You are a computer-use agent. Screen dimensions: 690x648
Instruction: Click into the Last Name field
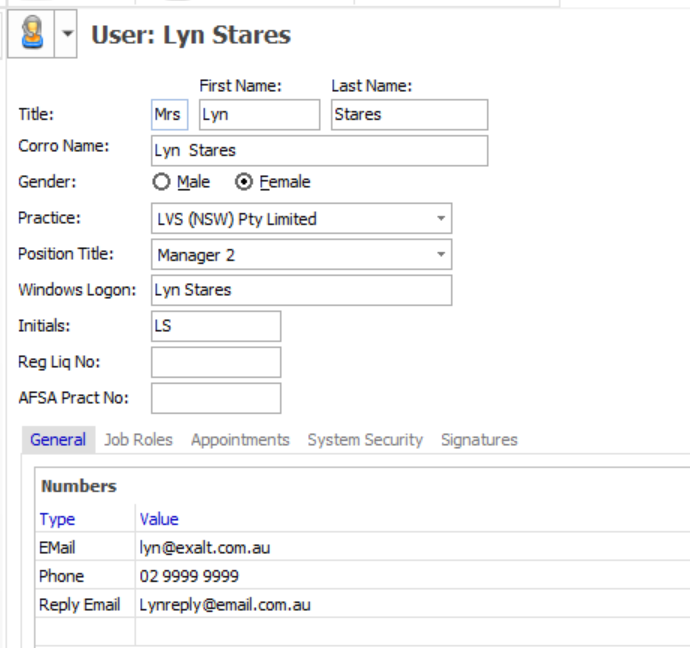pos(408,115)
